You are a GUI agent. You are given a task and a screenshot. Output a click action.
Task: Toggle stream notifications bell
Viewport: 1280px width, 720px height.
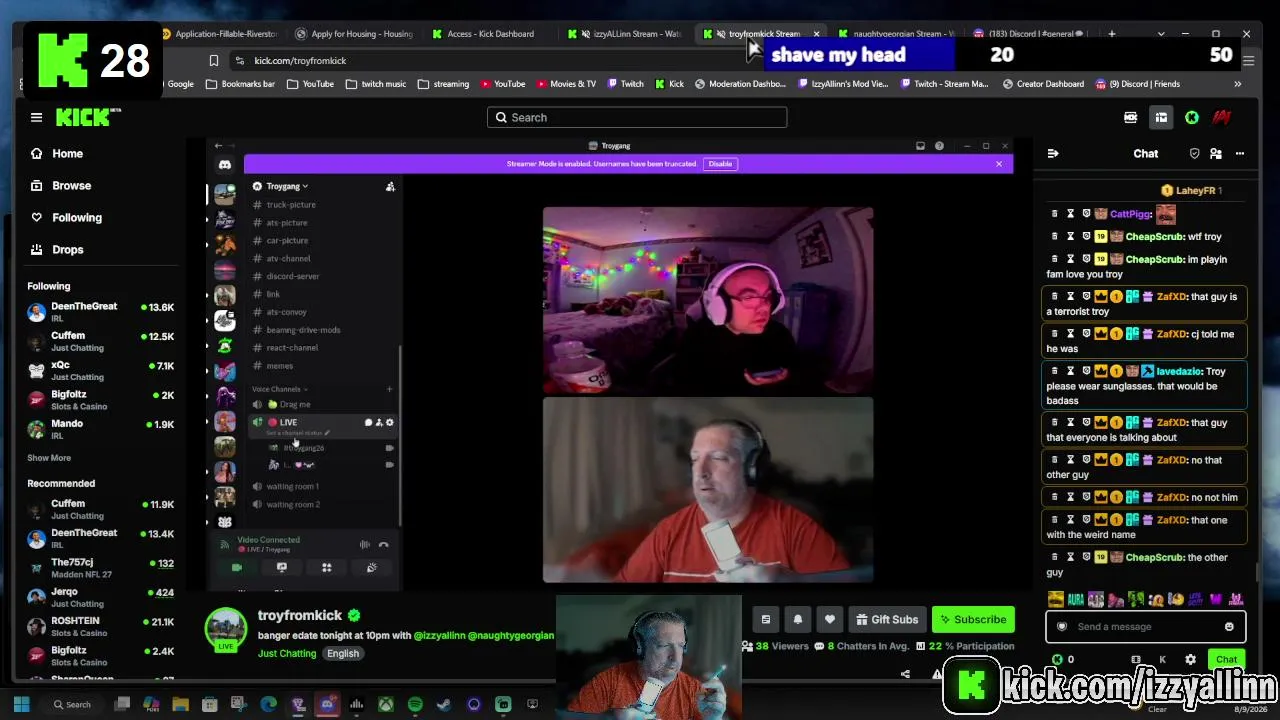coord(798,619)
